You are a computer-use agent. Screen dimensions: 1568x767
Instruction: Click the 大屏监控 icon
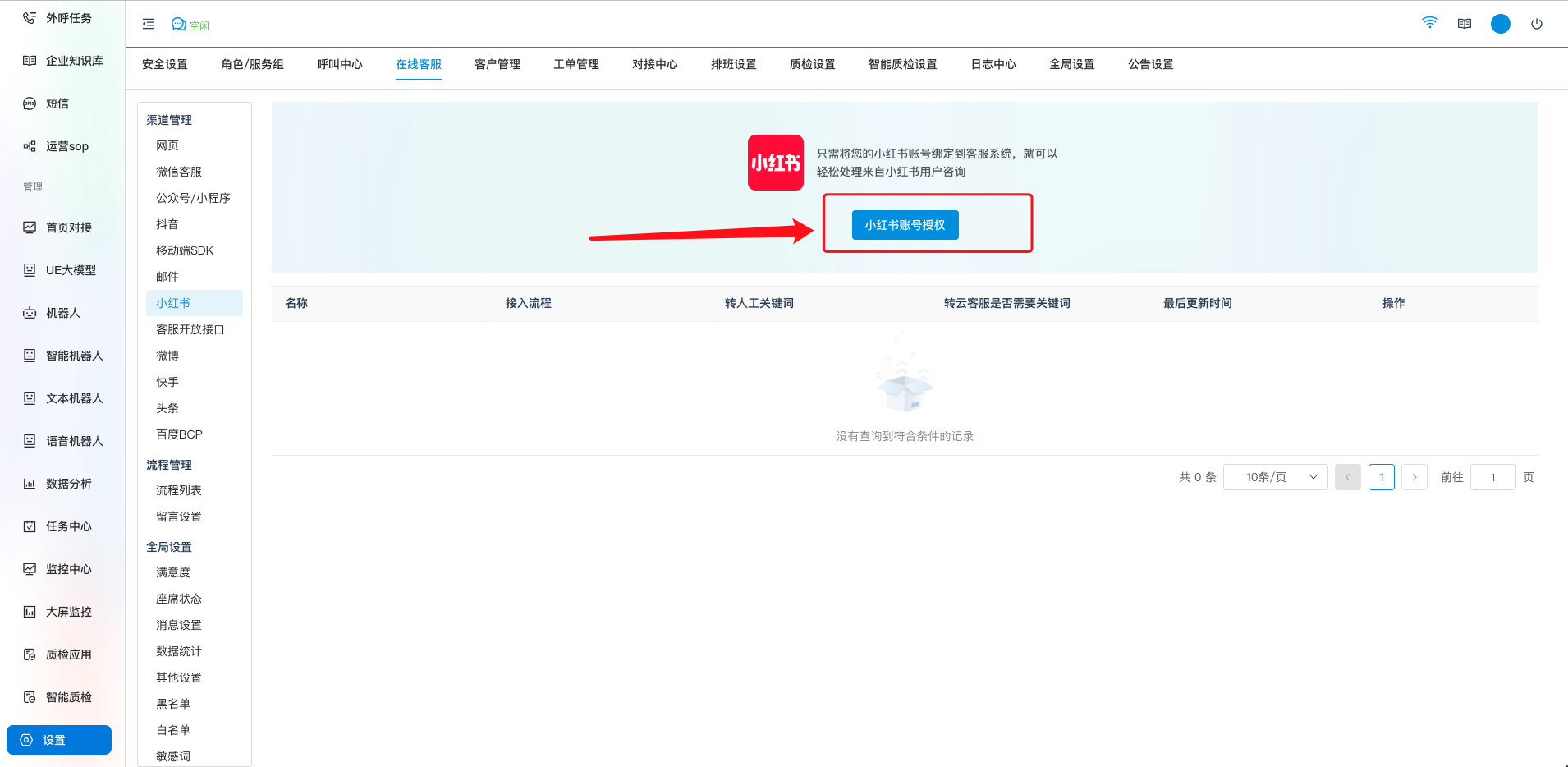(30, 612)
